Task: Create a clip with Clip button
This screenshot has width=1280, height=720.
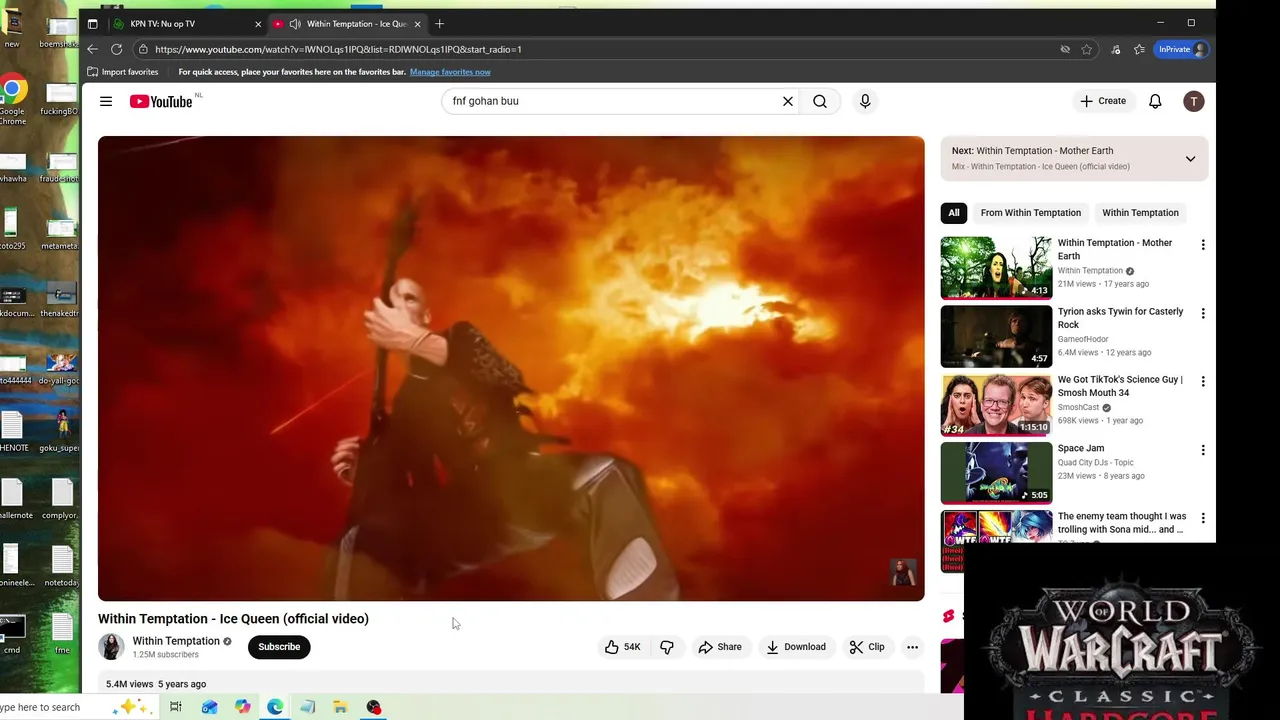Action: [x=867, y=647]
